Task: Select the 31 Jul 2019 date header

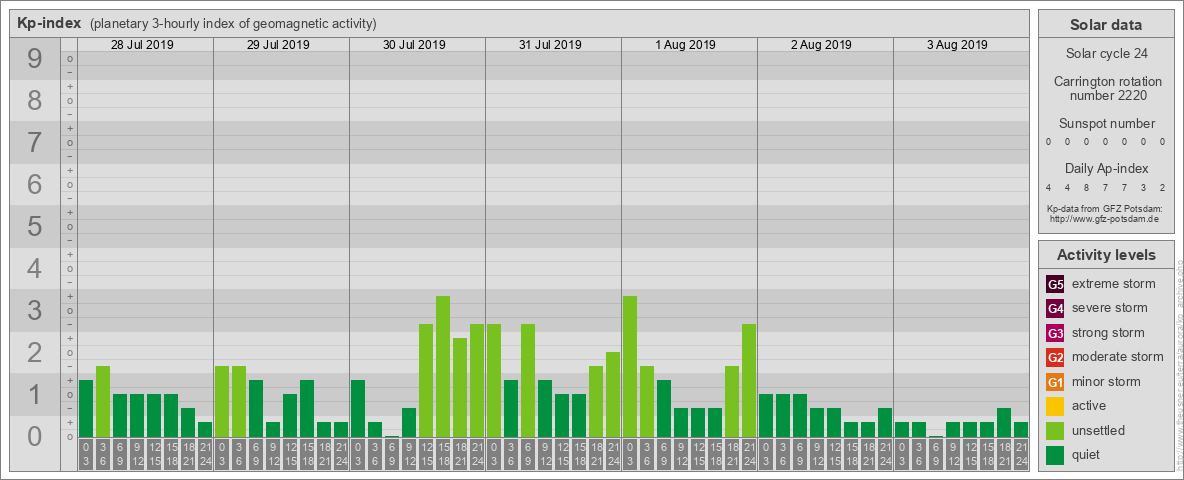Action: (x=550, y=45)
